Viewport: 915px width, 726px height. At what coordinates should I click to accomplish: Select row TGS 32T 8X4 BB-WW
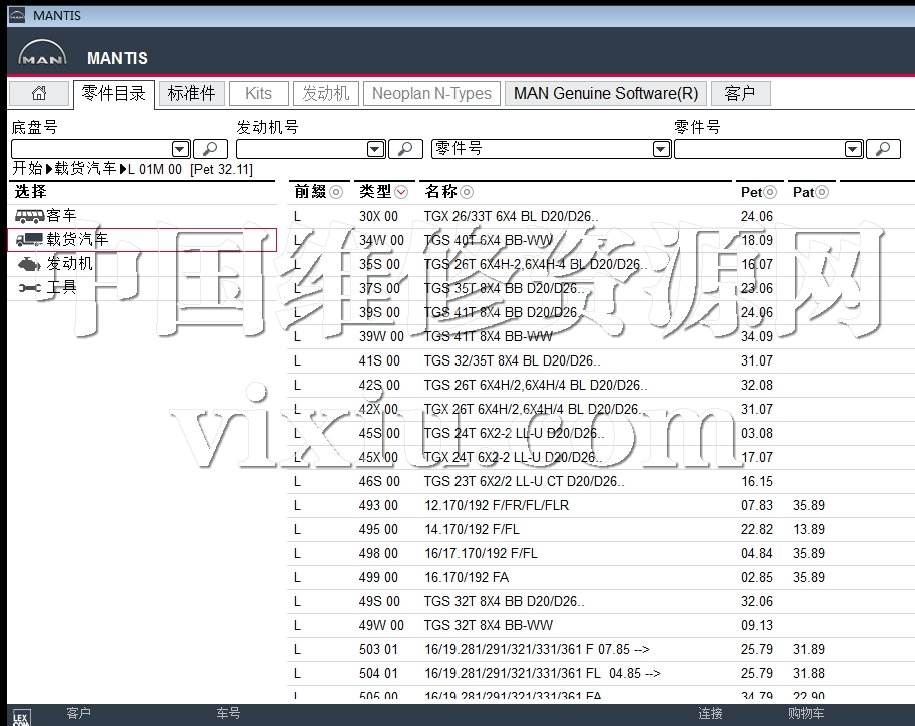[x=488, y=625]
